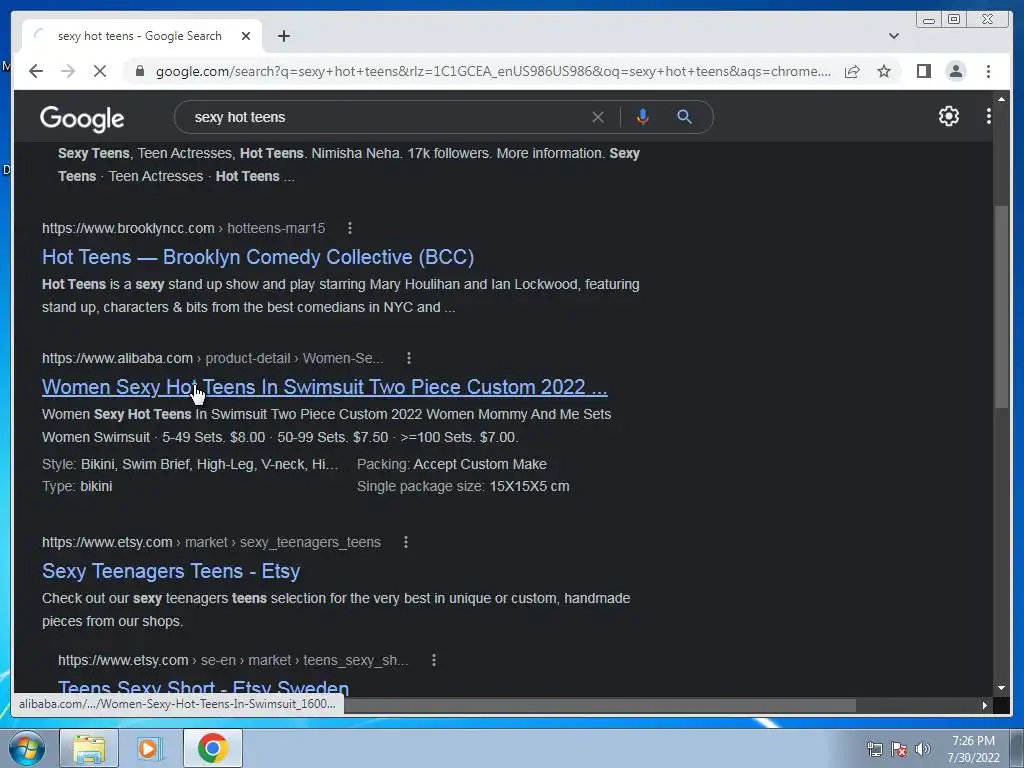Screen dimensions: 1024x768
Task: Open the more options dots for the alibaba.com result
Action: click(409, 358)
